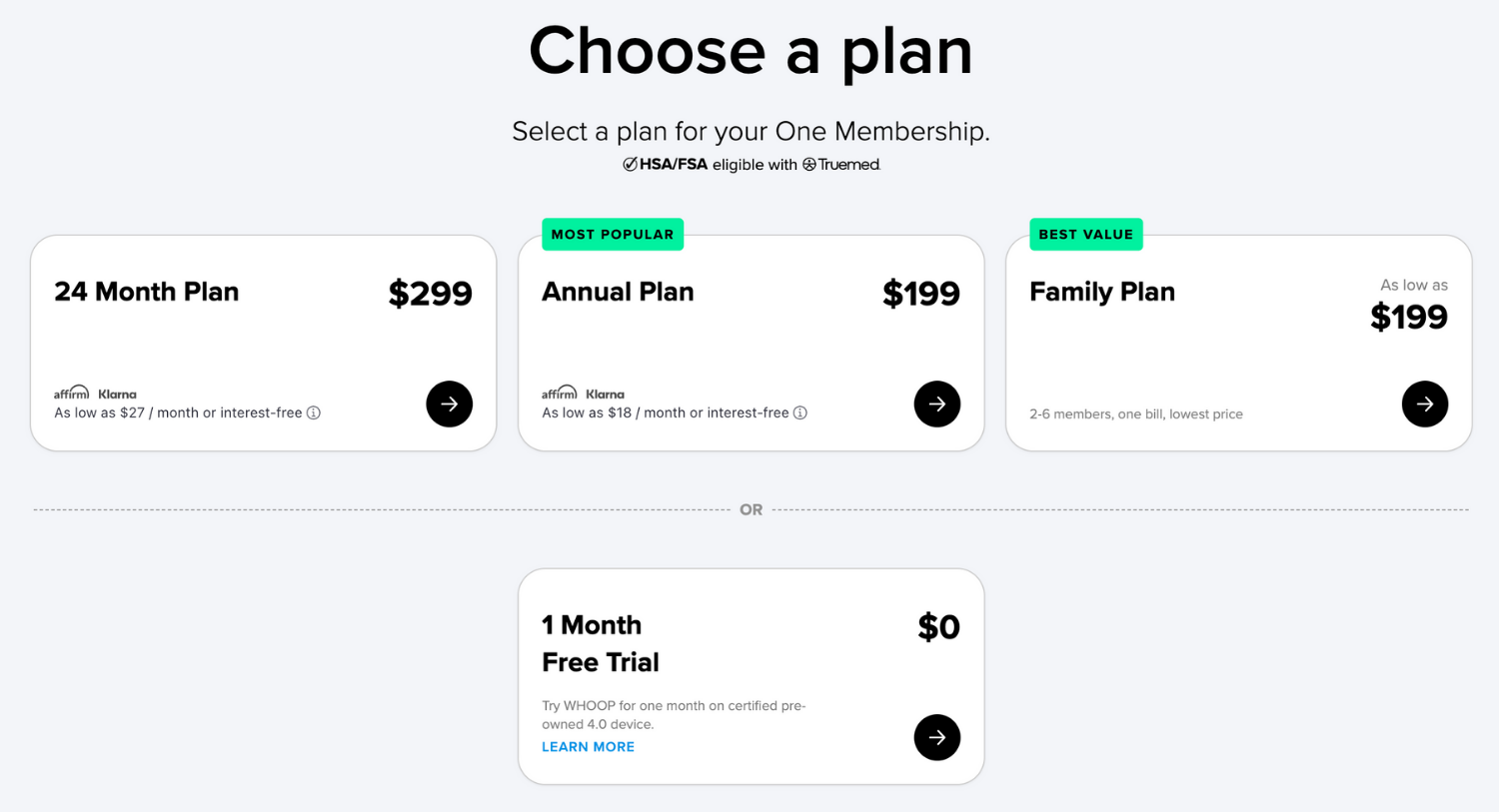
Task: Click the BEST VALUE badge
Action: click(1086, 235)
